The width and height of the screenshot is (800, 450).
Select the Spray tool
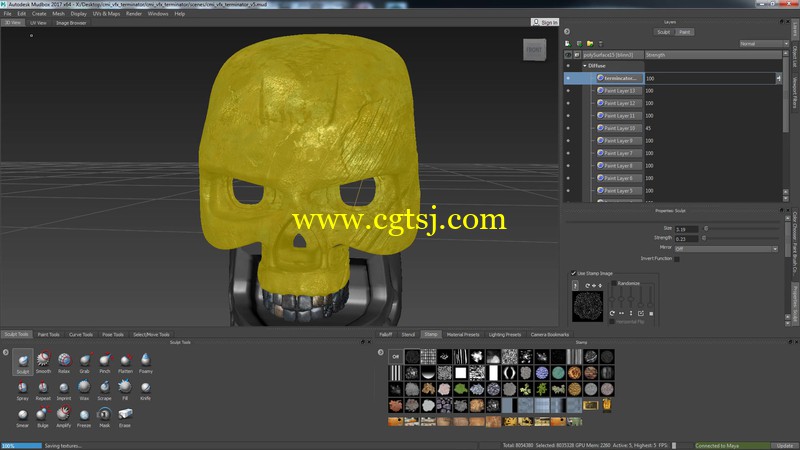tap(23, 389)
